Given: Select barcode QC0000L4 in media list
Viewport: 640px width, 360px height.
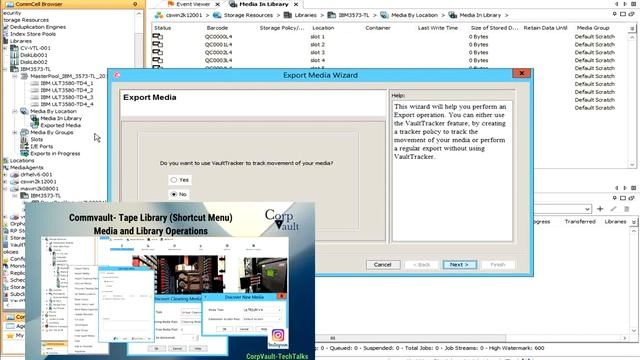Looking at the screenshot, I should click(x=218, y=37).
